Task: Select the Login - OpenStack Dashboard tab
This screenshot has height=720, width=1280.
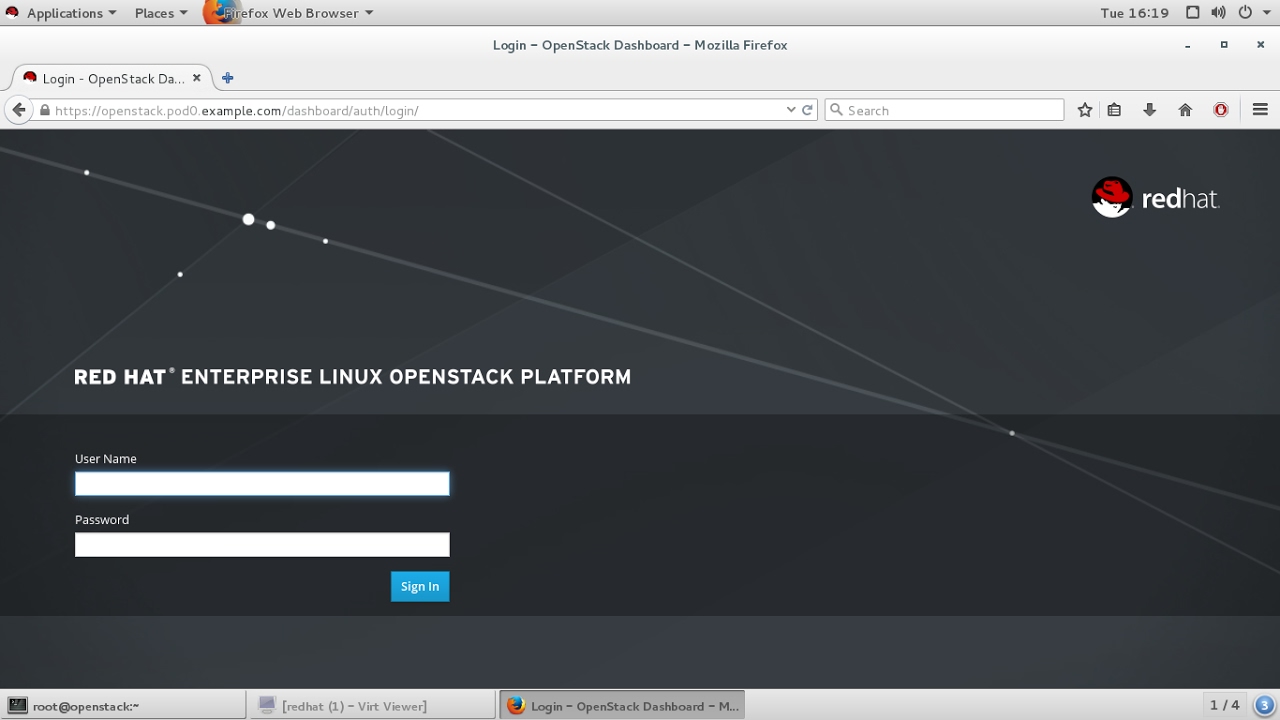Action: click(113, 79)
